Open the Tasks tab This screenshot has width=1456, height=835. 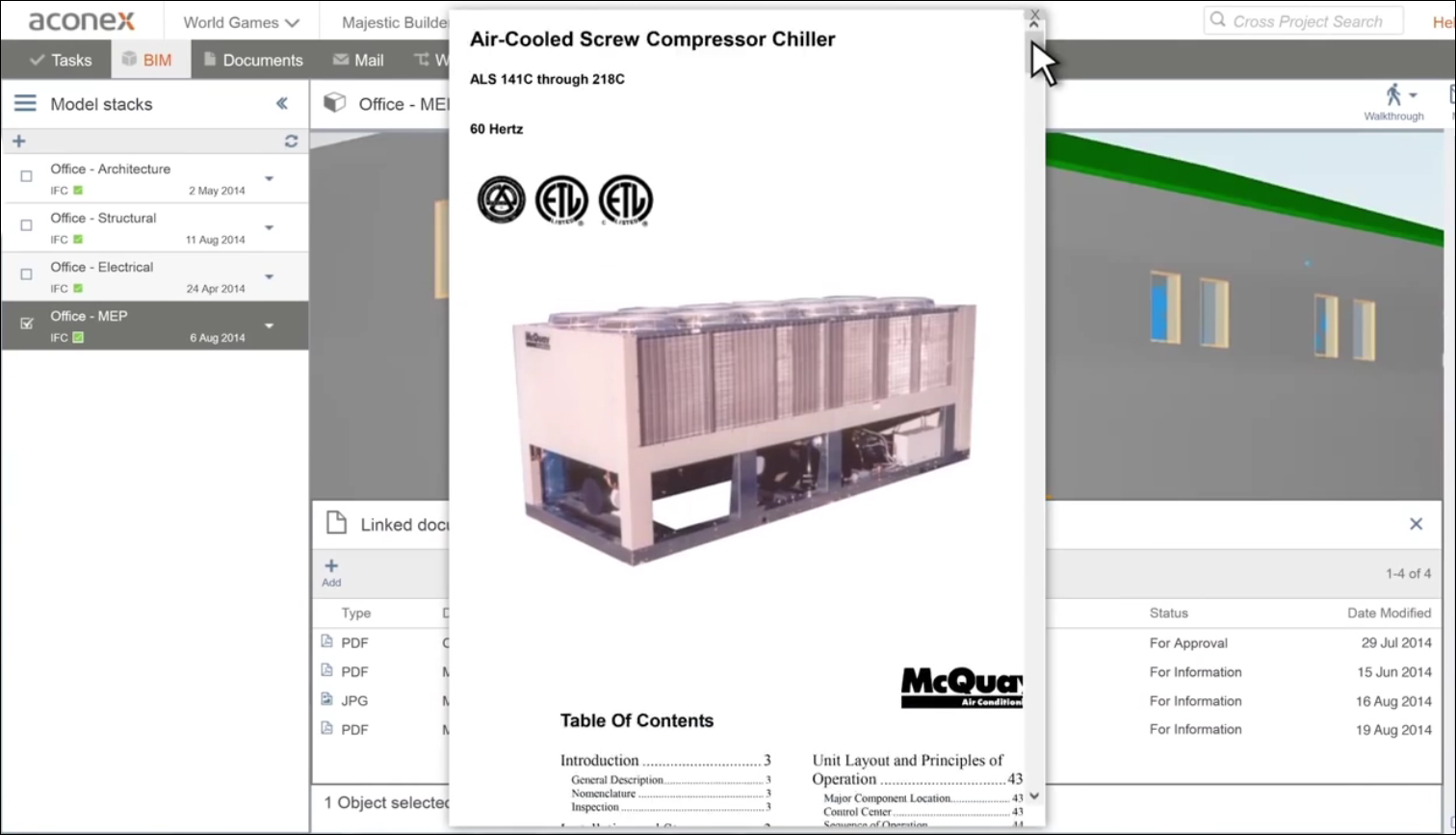point(60,60)
